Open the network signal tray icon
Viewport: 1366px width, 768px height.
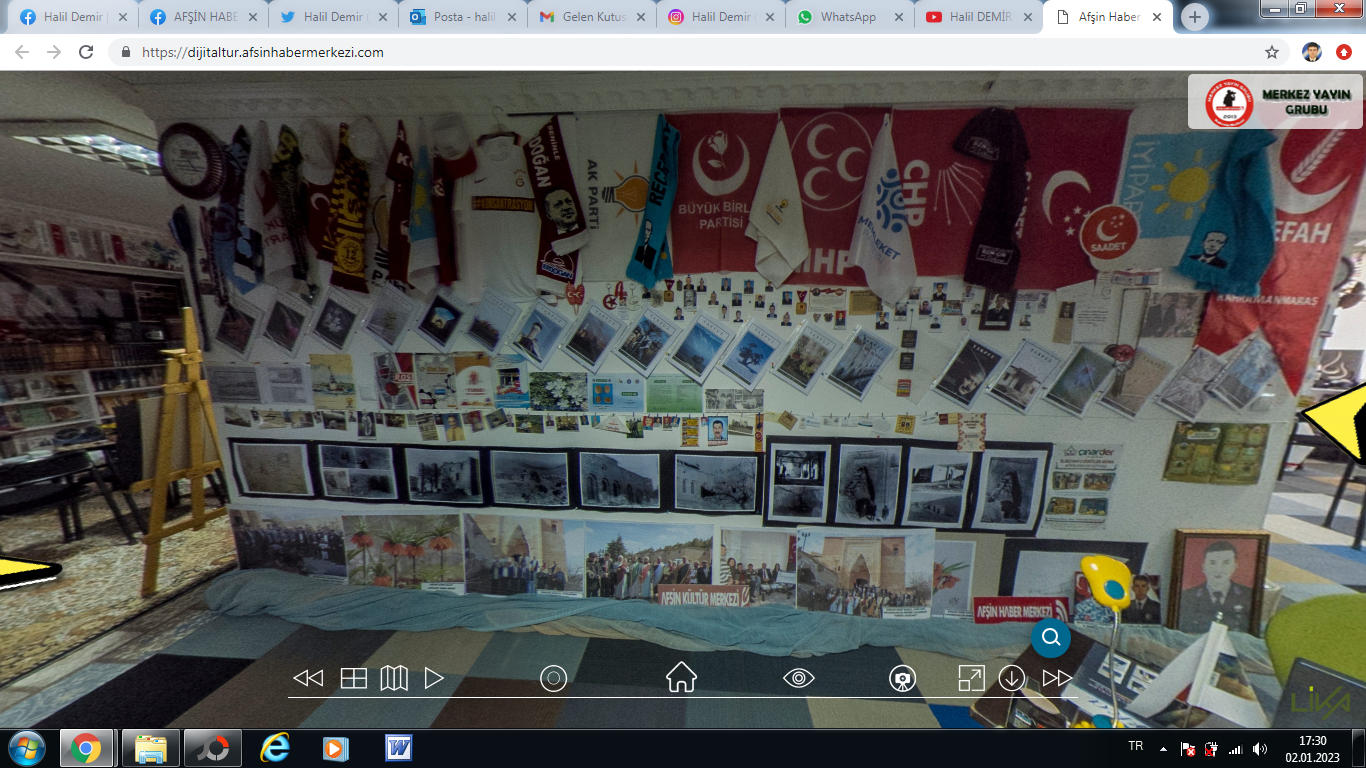click(x=1235, y=749)
